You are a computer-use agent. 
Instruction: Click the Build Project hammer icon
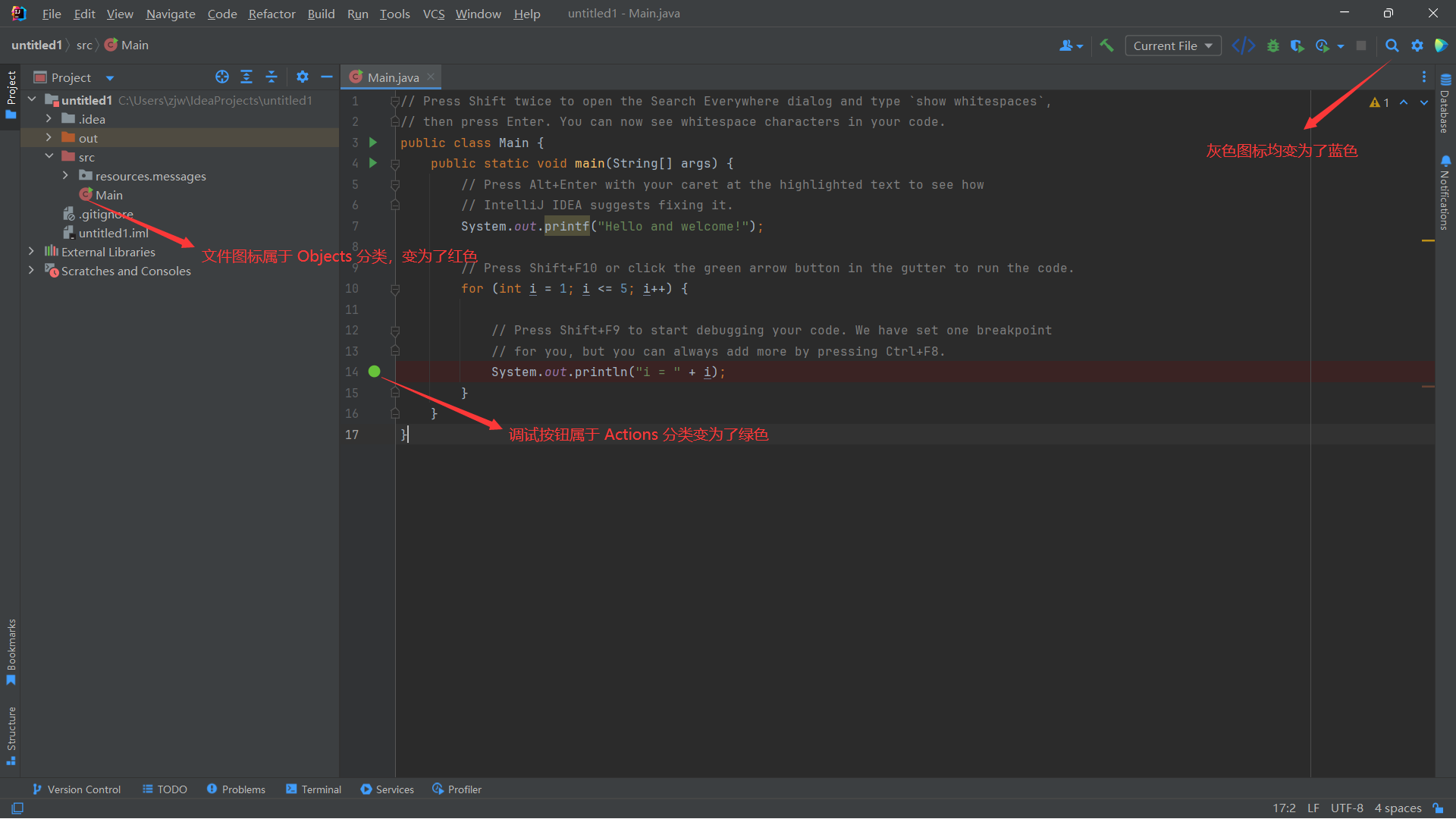point(1106,45)
